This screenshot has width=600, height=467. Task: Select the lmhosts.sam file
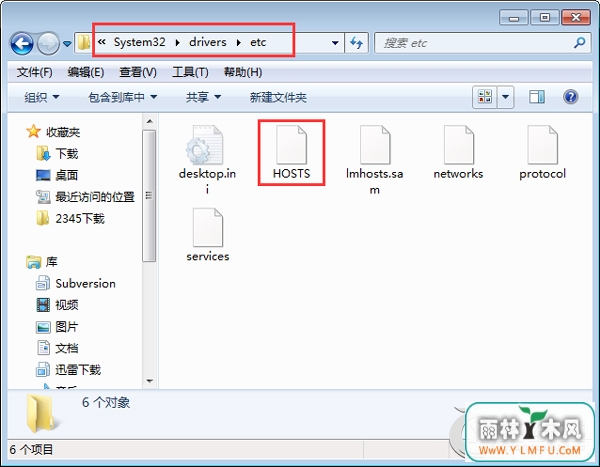375,159
